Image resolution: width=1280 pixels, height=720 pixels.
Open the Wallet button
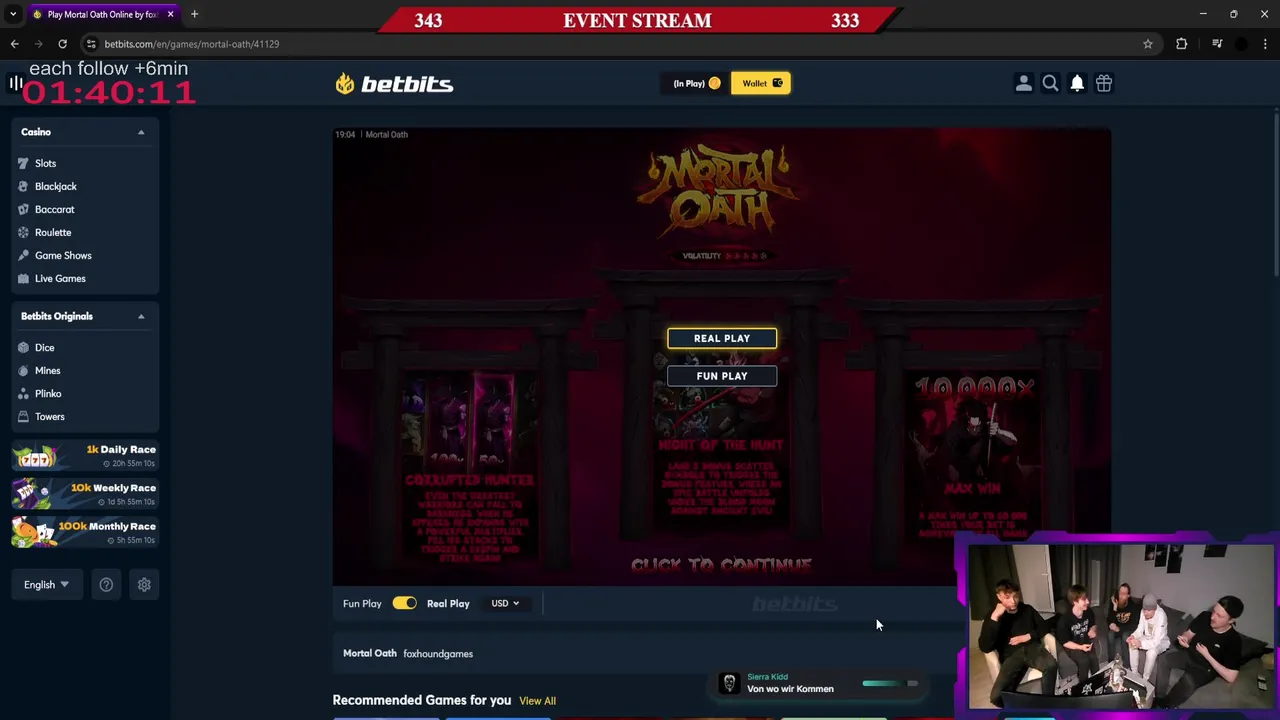pos(761,84)
